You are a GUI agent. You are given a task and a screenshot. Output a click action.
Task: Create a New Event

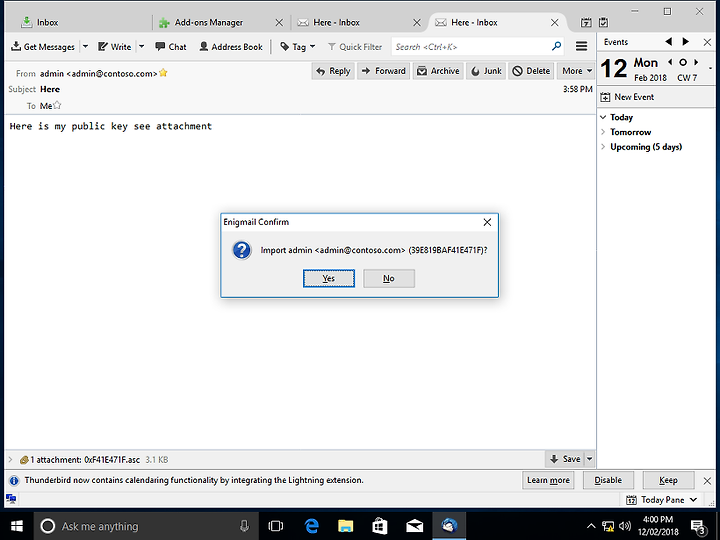(627, 97)
